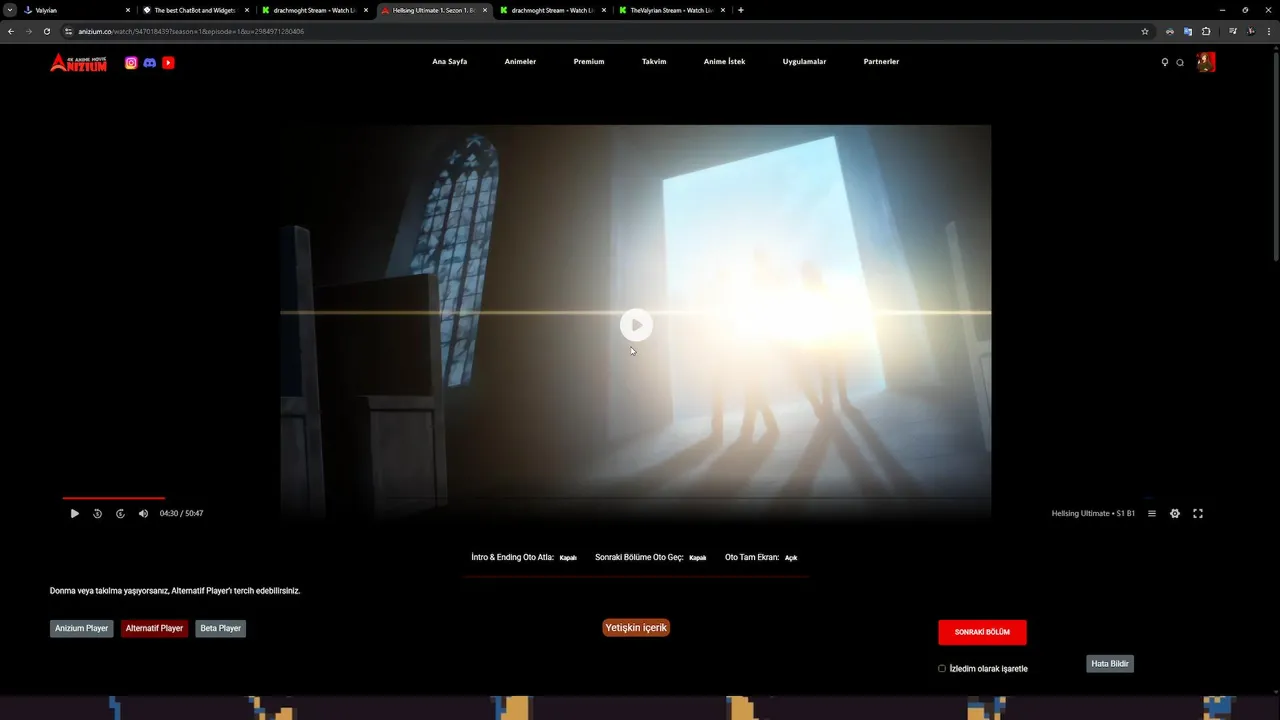Open the Discord social icon
The height and width of the screenshot is (720, 1280).
(x=150, y=62)
